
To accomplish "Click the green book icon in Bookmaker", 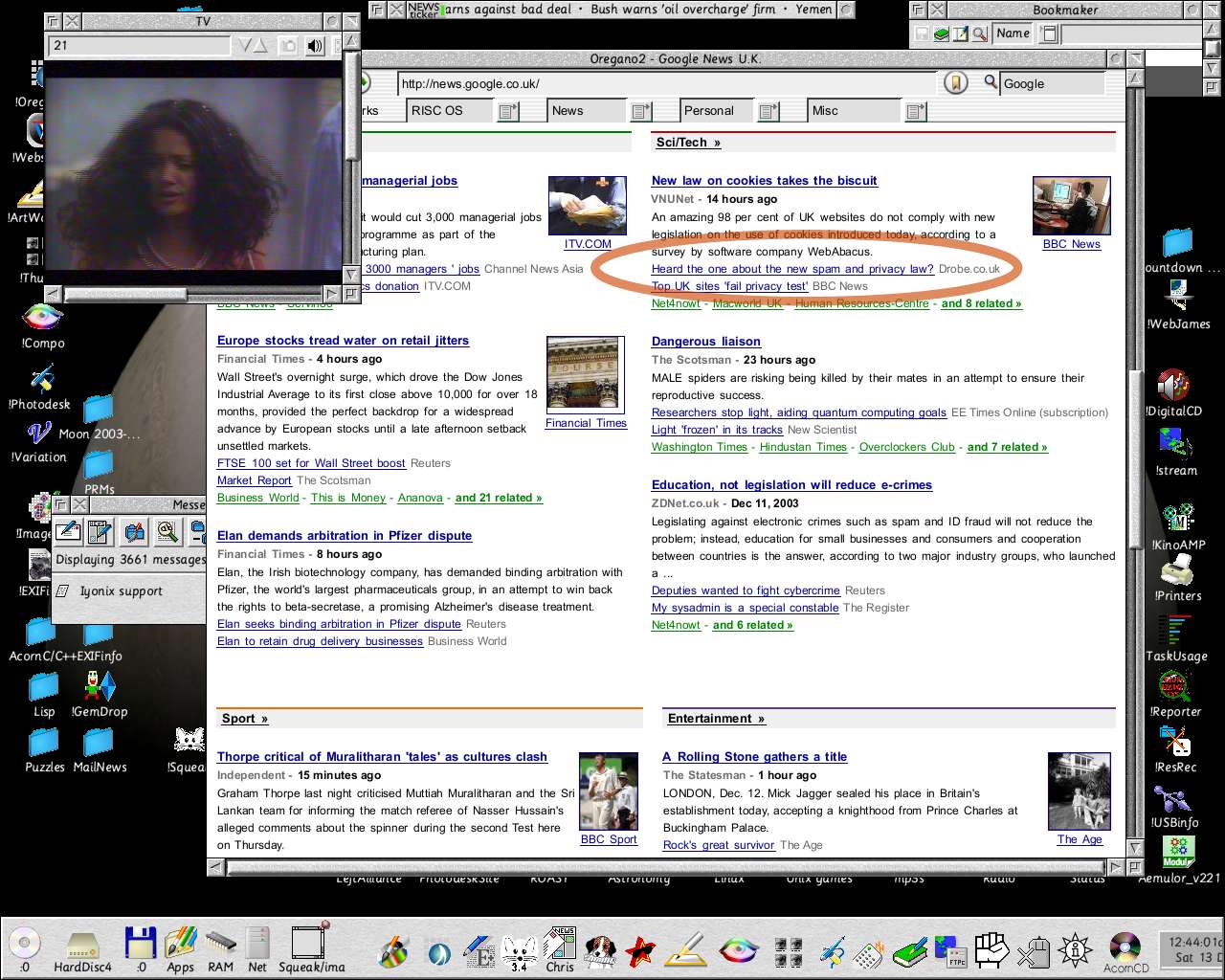I will pyautogui.click(x=942, y=34).
